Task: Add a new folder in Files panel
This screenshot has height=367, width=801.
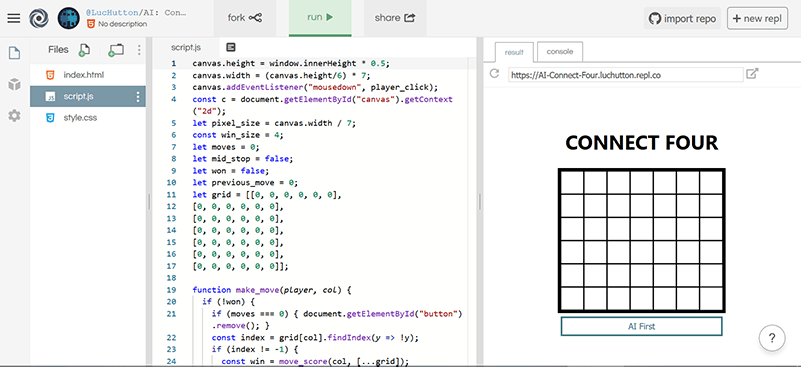Action: pyautogui.click(x=116, y=50)
